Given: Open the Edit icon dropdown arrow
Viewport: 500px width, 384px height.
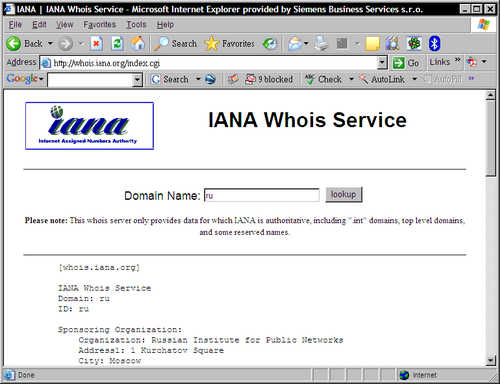Looking at the screenshot, I should click(357, 44).
